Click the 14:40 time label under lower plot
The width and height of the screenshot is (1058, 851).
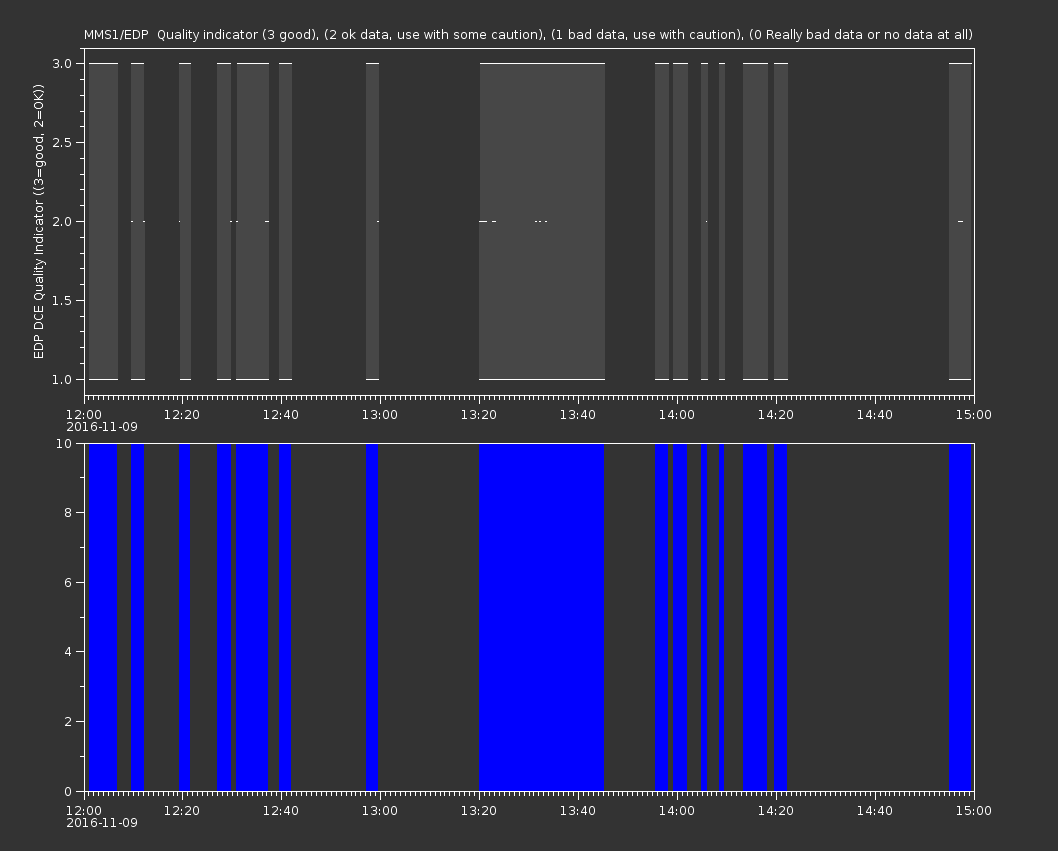click(874, 811)
